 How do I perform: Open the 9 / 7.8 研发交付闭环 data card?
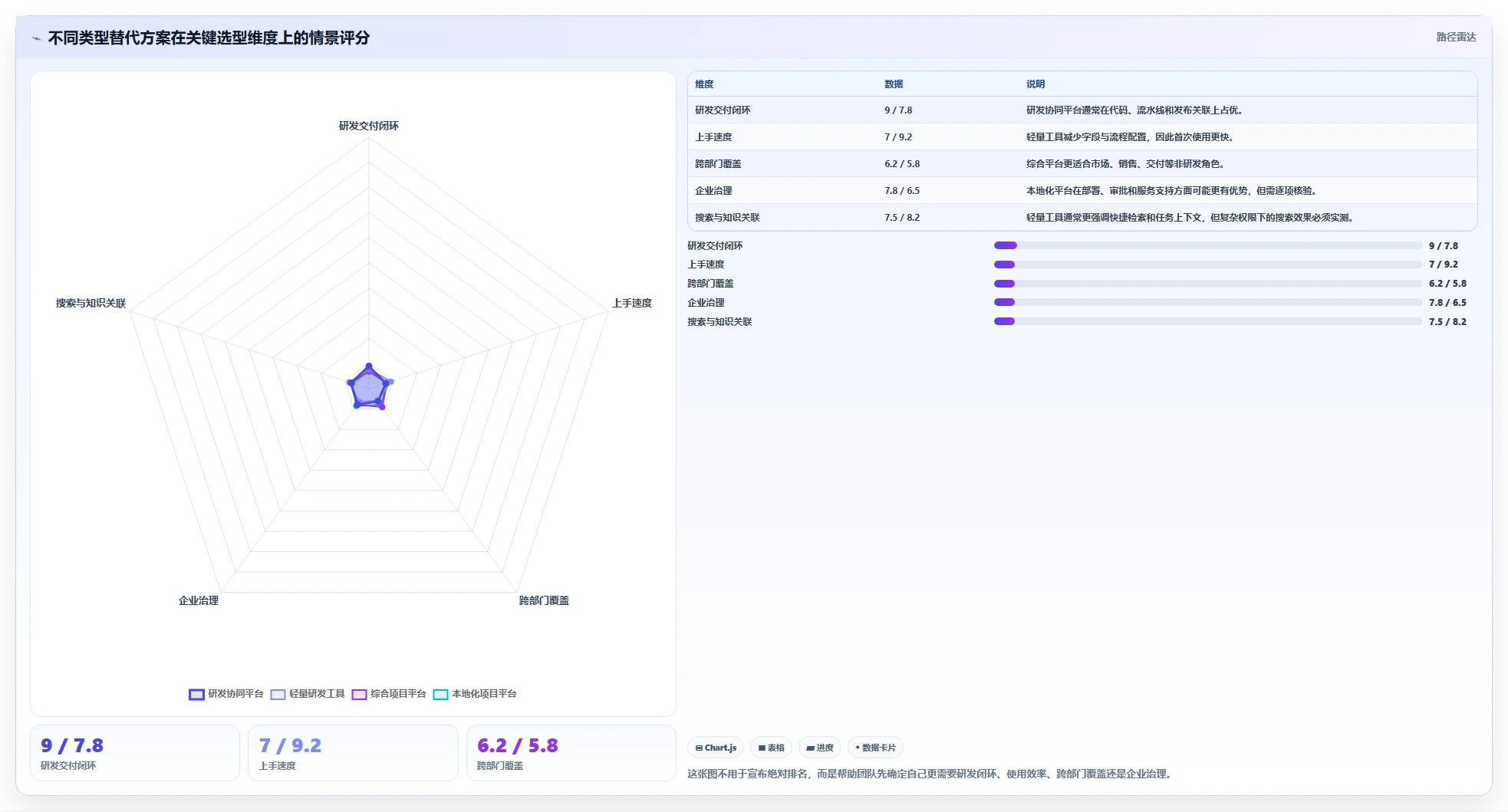[135, 753]
